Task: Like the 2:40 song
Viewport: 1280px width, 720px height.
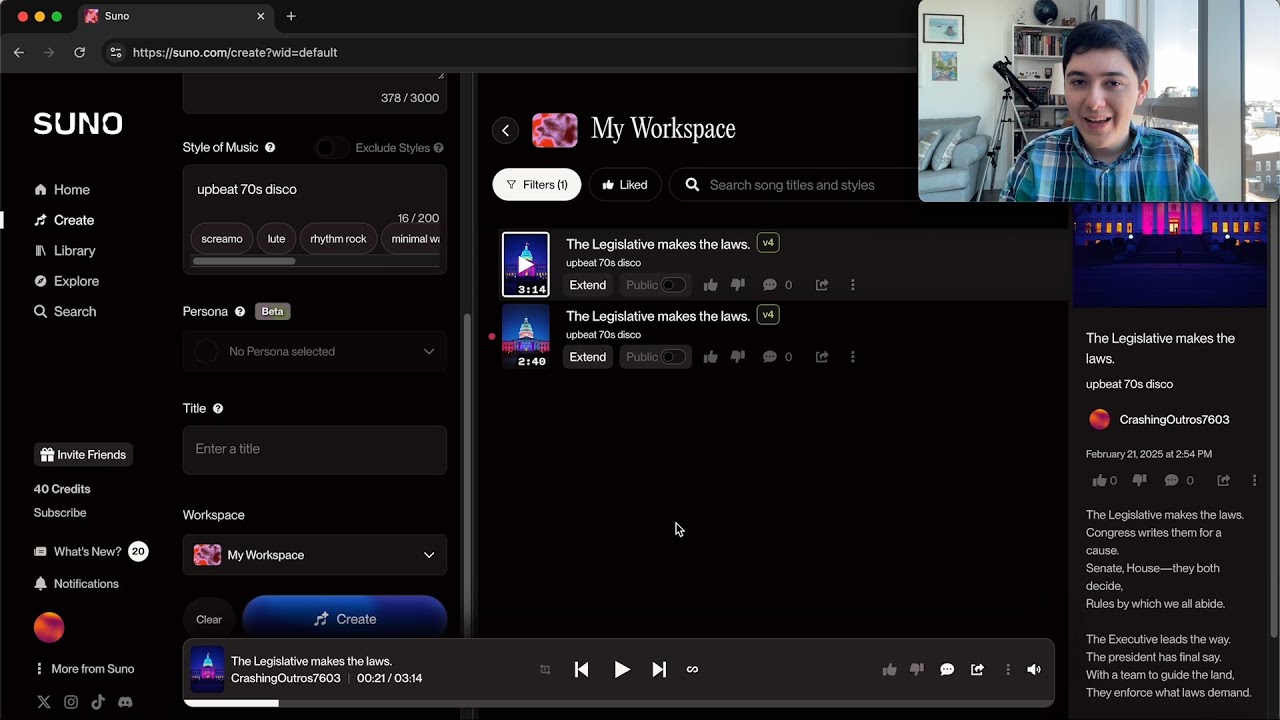Action: point(710,357)
